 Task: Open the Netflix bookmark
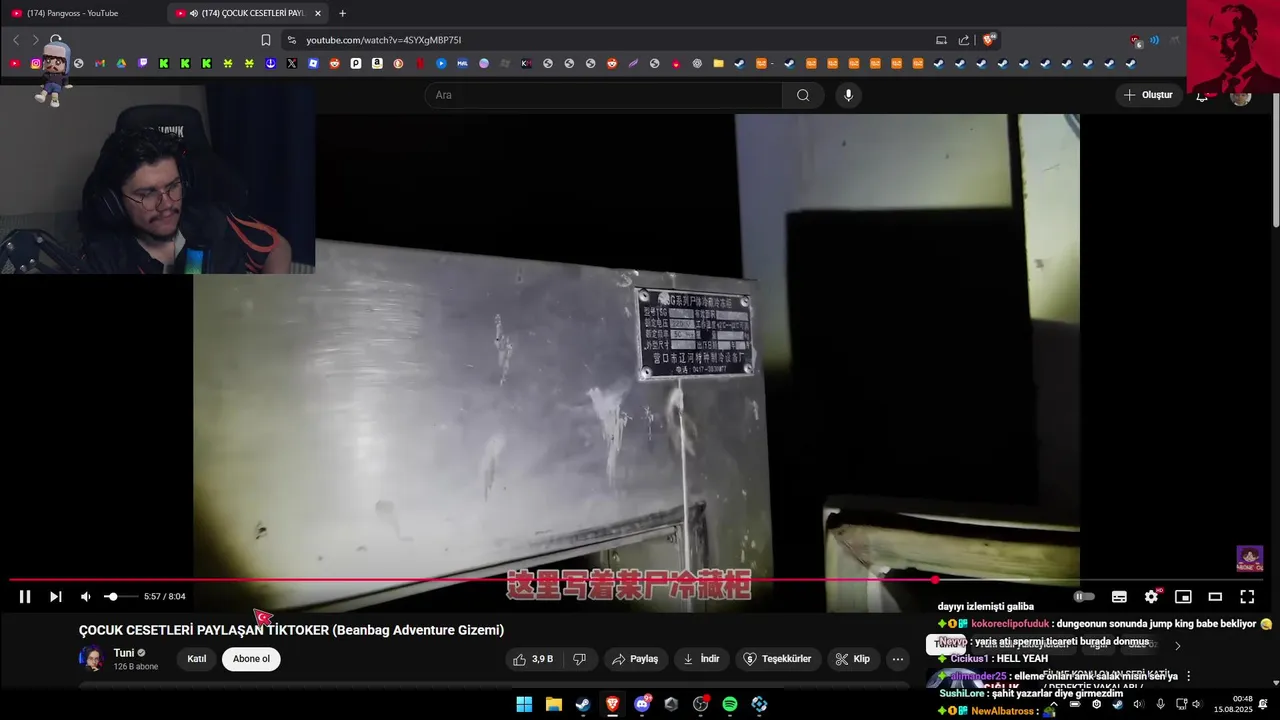point(420,63)
